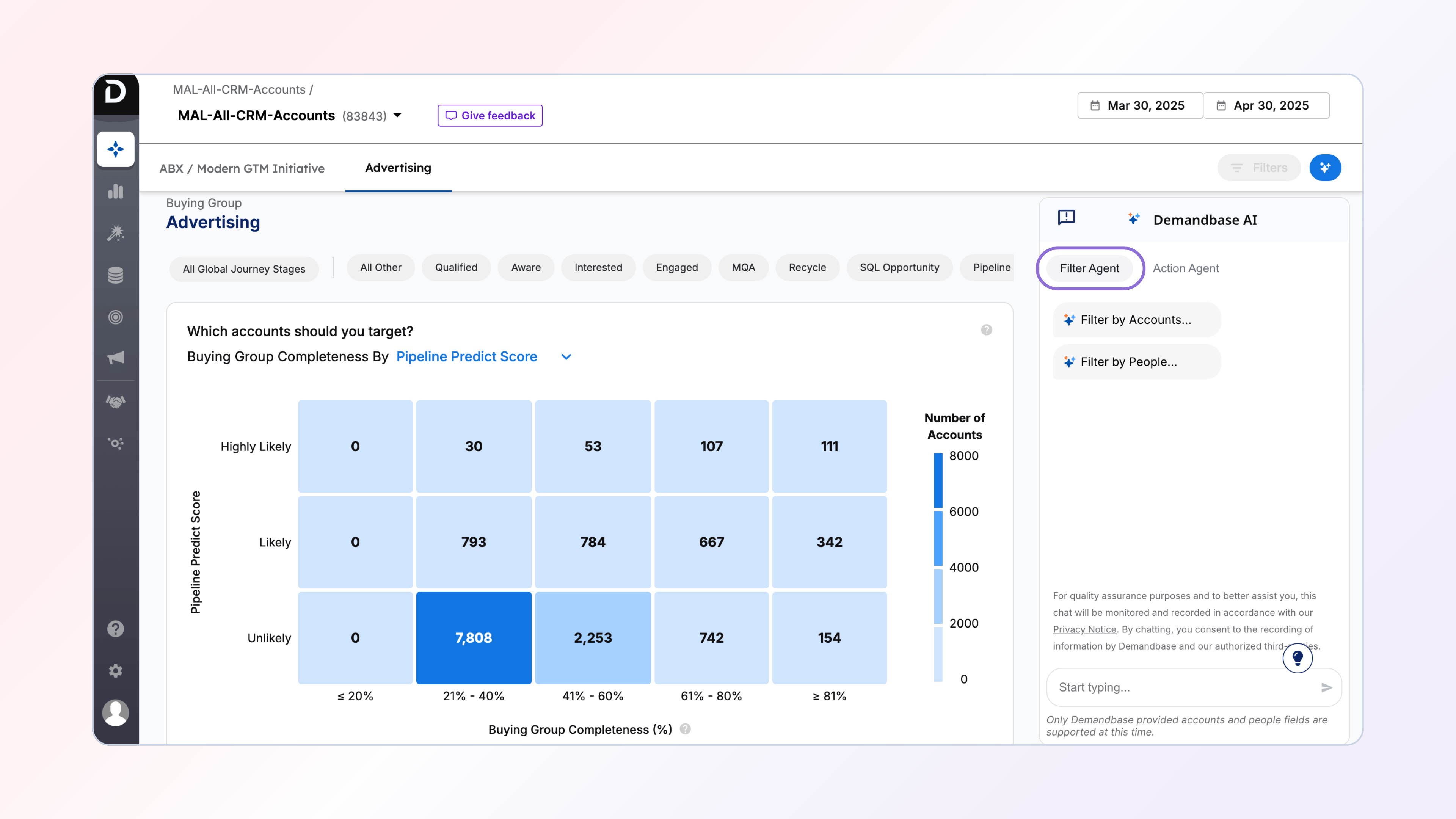
Task: Click the blue Demandbase AI sparkle button
Action: pyautogui.click(x=1325, y=167)
